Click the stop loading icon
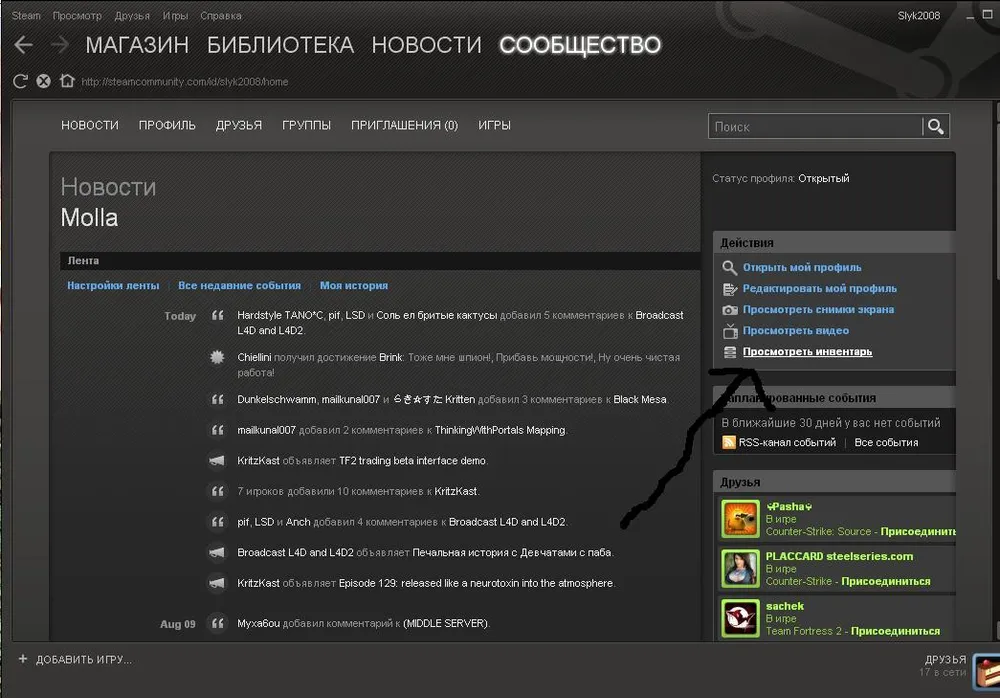The height and width of the screenshot is (698, 1000). 43,81
